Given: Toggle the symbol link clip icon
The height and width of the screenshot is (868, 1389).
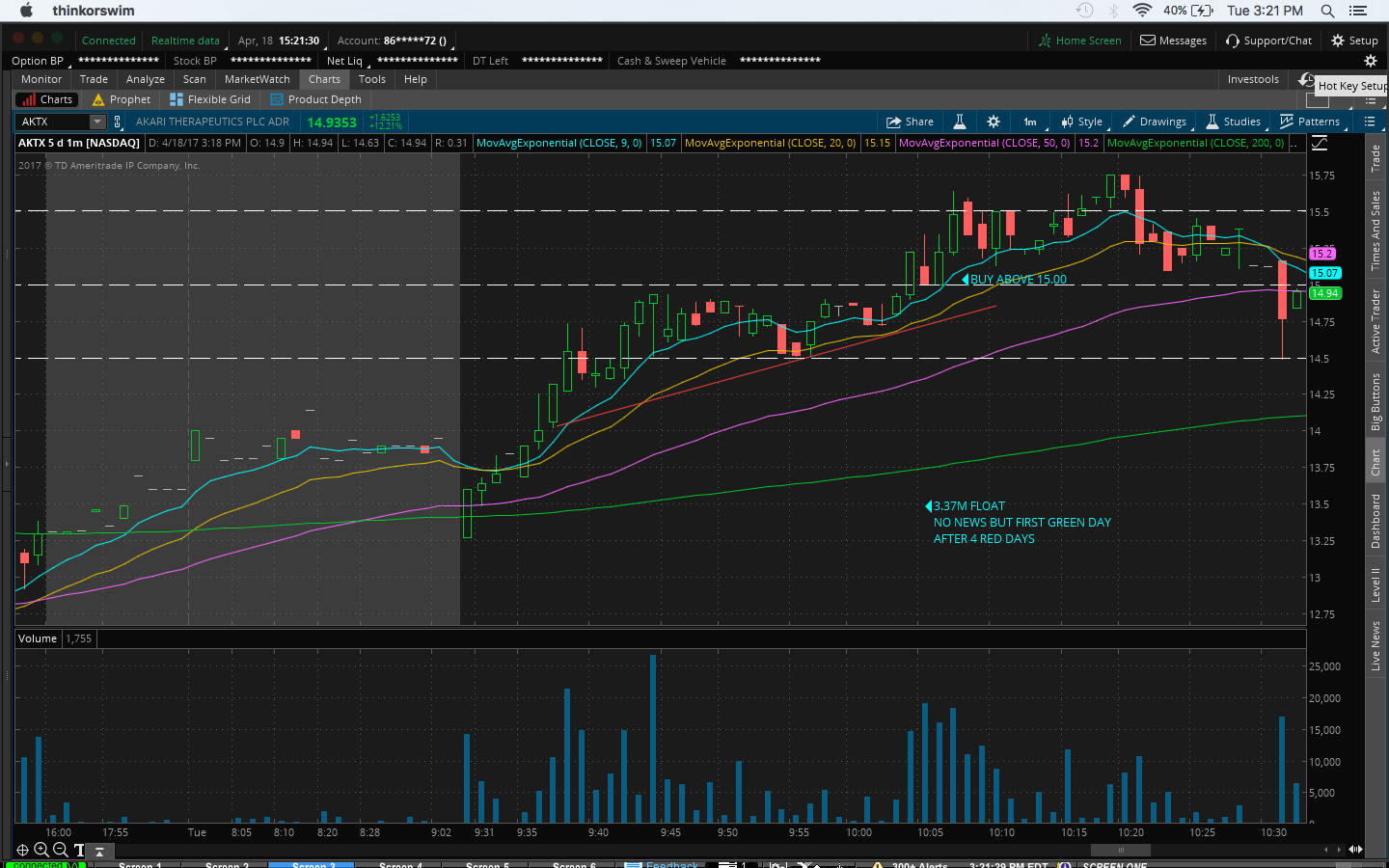Looking at the screenshot, I should pyautogui.click(x=118, y=122).
